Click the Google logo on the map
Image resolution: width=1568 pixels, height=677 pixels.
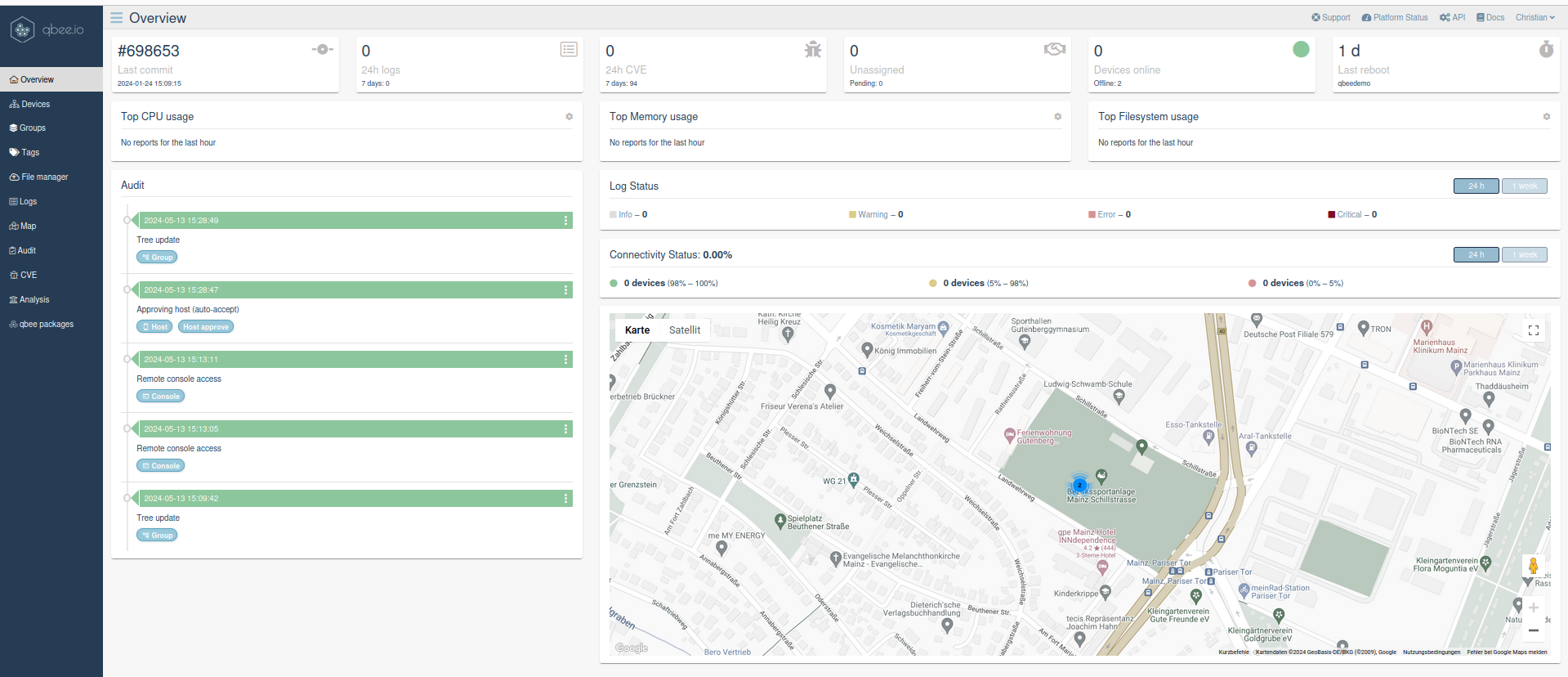[x=632, y=648]
